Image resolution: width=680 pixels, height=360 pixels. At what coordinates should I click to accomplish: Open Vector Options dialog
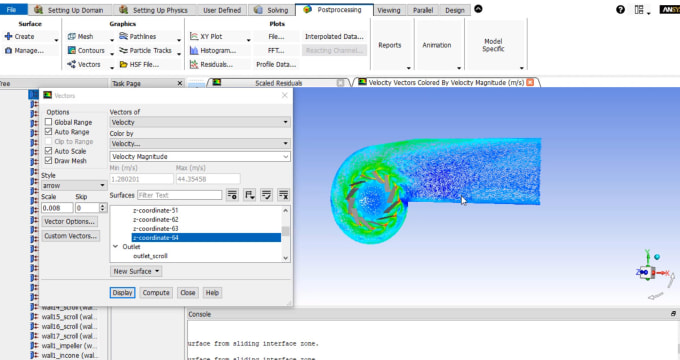[x=69, y=222]
